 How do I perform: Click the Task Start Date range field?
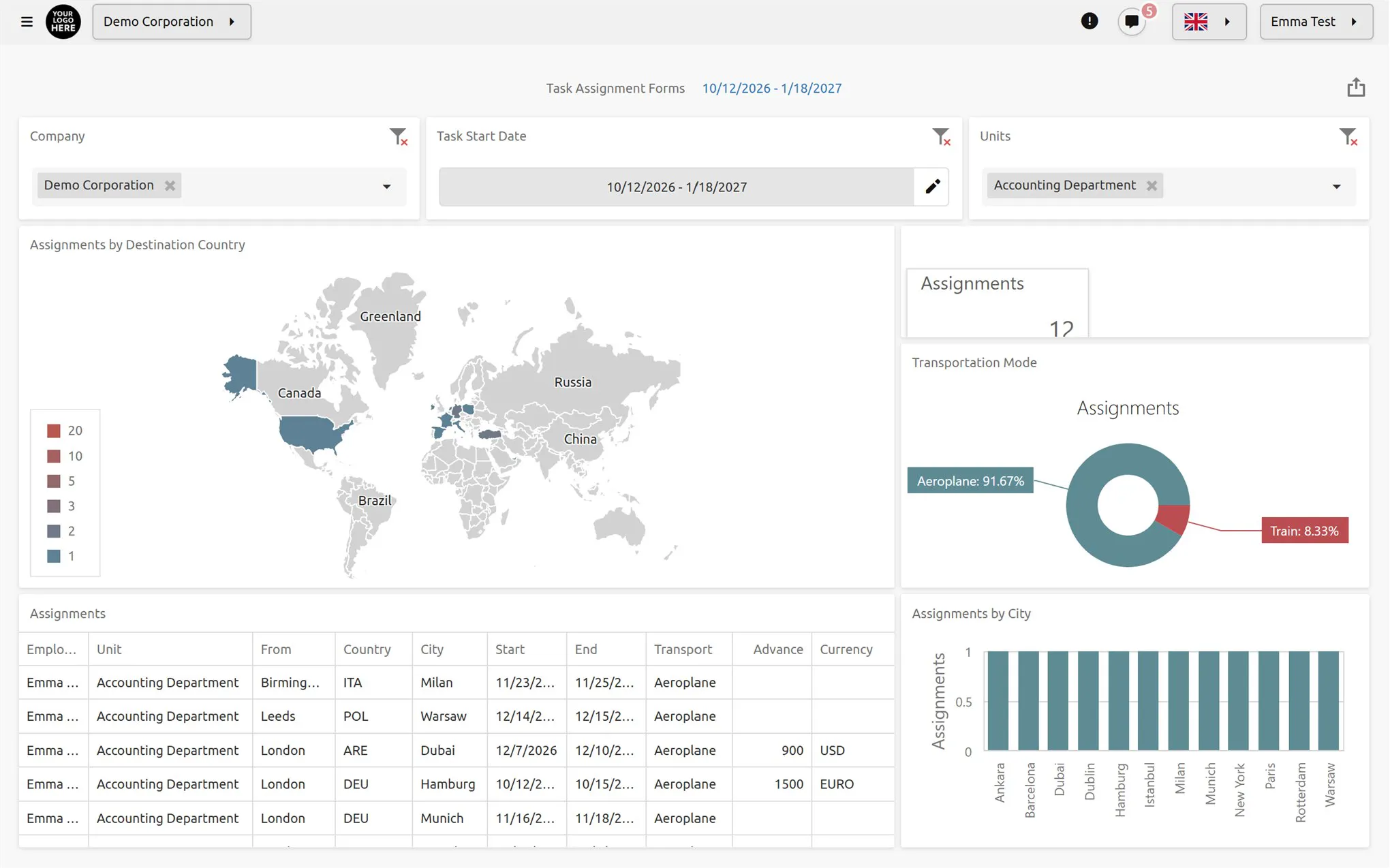pyautogui.click(x=677, y=187)
